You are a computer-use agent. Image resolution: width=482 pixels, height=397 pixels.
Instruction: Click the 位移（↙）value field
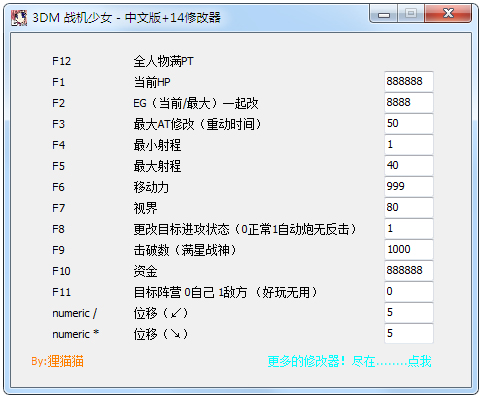tap(409, 312)
